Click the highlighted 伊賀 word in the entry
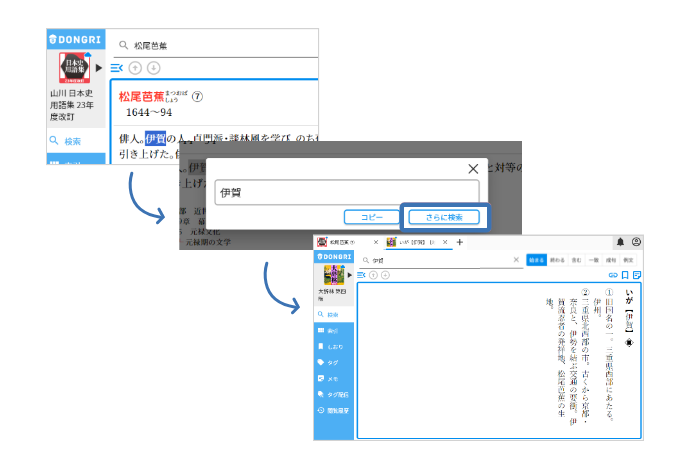The height and width of the screenshot is (468, 685). click(x=156, y=139)
